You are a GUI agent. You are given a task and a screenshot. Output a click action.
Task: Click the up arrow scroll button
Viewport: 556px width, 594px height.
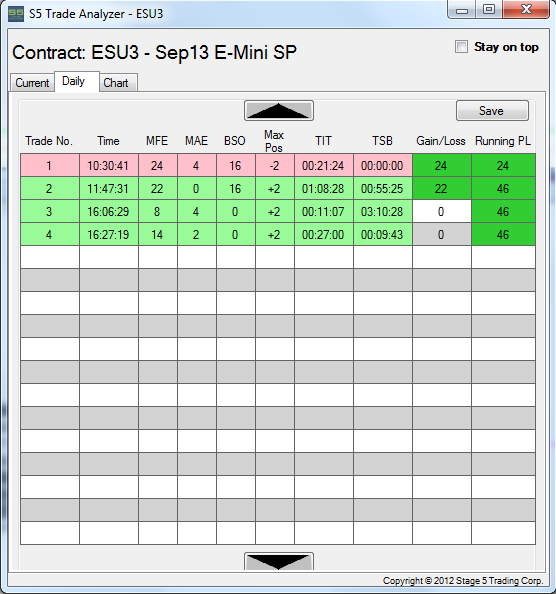[x=279, y=111]
